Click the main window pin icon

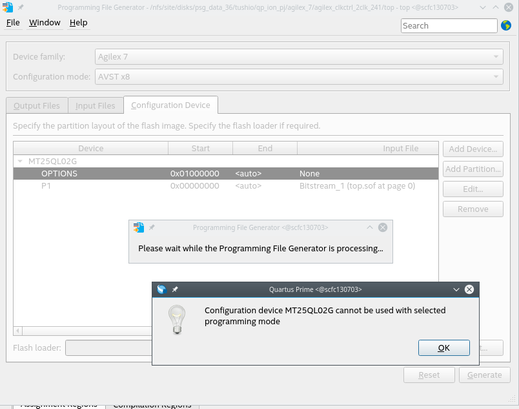(x=21, y=7)
